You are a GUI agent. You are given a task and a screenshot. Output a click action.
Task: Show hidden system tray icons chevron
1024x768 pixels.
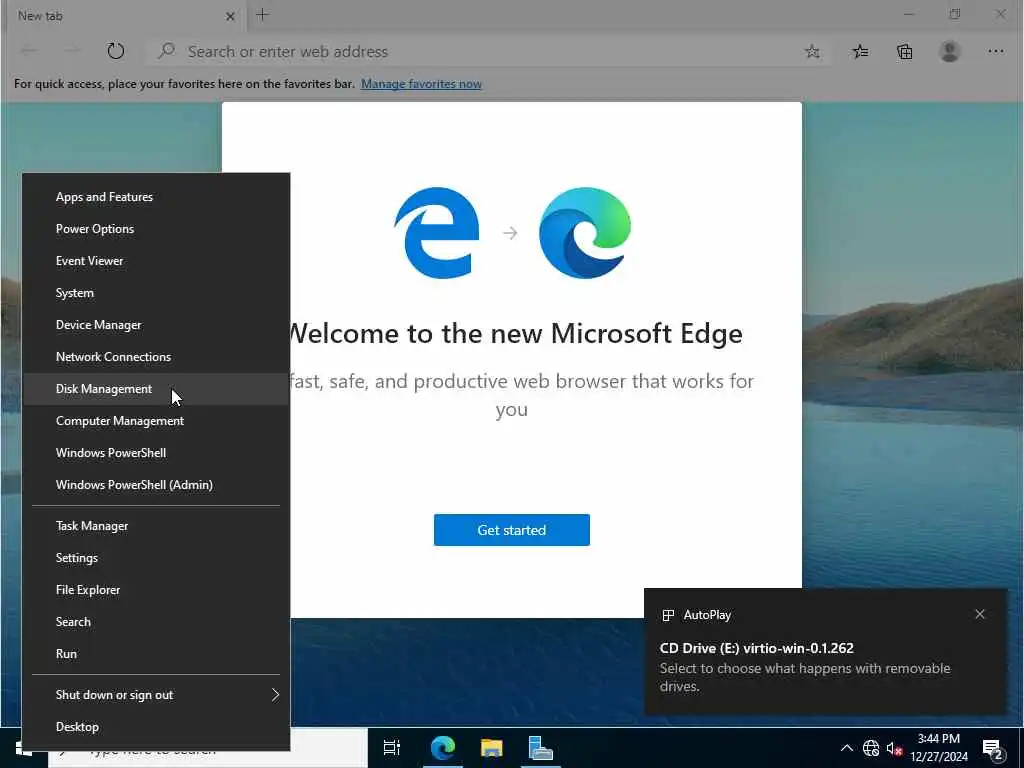(846, 748)
